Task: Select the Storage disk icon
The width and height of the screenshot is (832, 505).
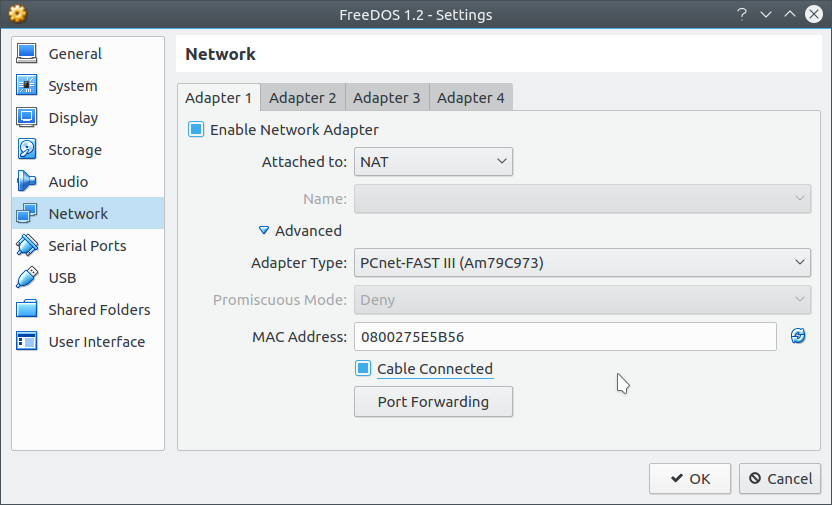Action: pyautogui.click(x=27, y=150)
